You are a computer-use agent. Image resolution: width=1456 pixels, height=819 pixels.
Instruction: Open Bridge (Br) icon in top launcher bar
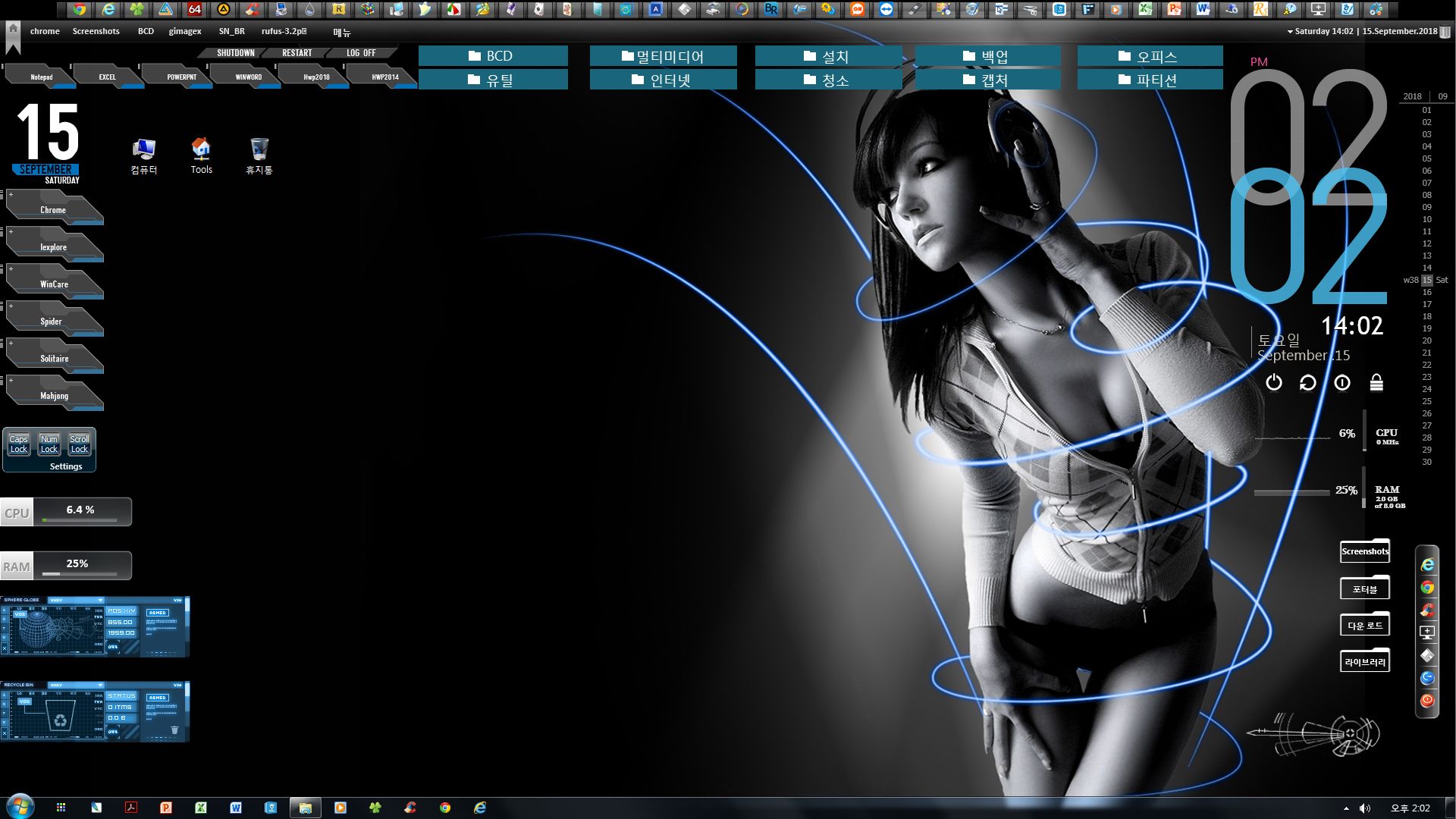(771, 10)
